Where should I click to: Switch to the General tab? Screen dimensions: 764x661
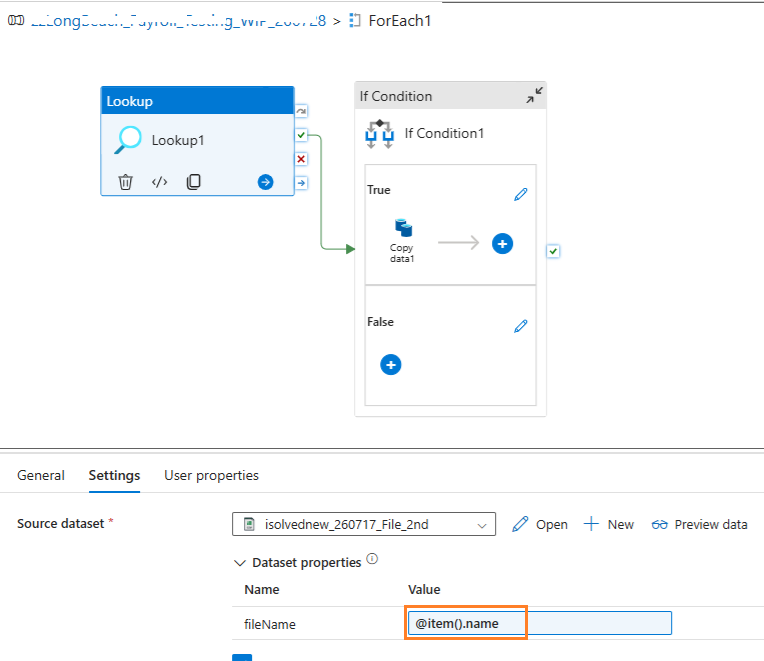pos(41,475)
